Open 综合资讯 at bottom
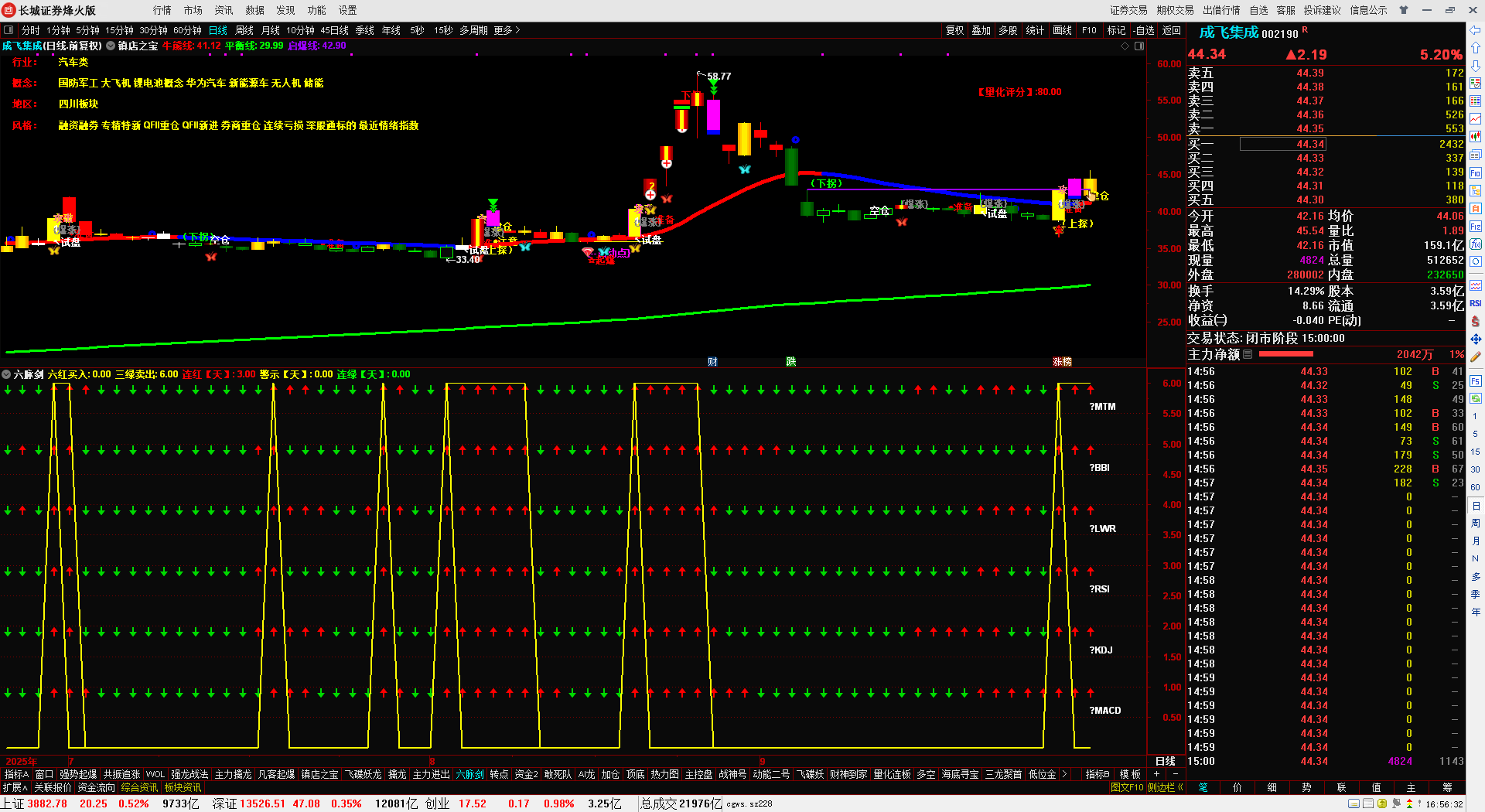1485x812 pixels. [139, 787]
